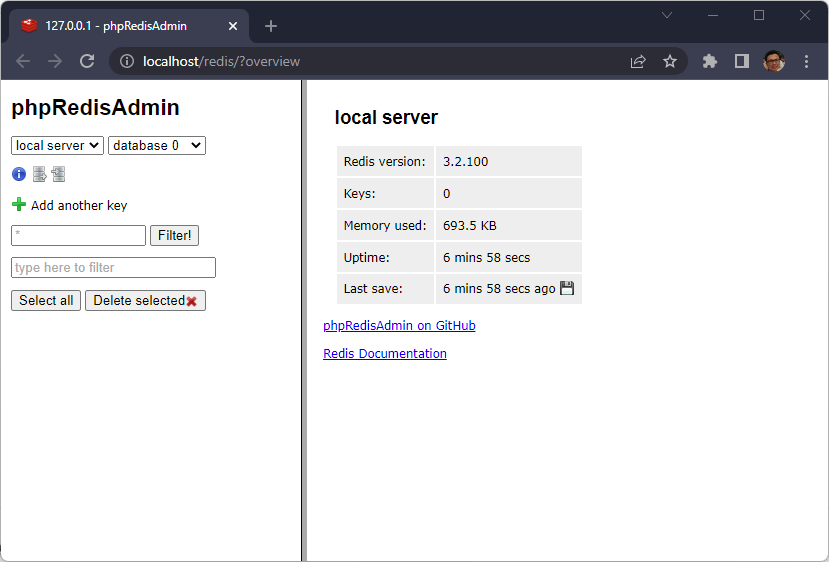
Task: Click the red X on Delete selected
Action: click(x=191, y=301)
